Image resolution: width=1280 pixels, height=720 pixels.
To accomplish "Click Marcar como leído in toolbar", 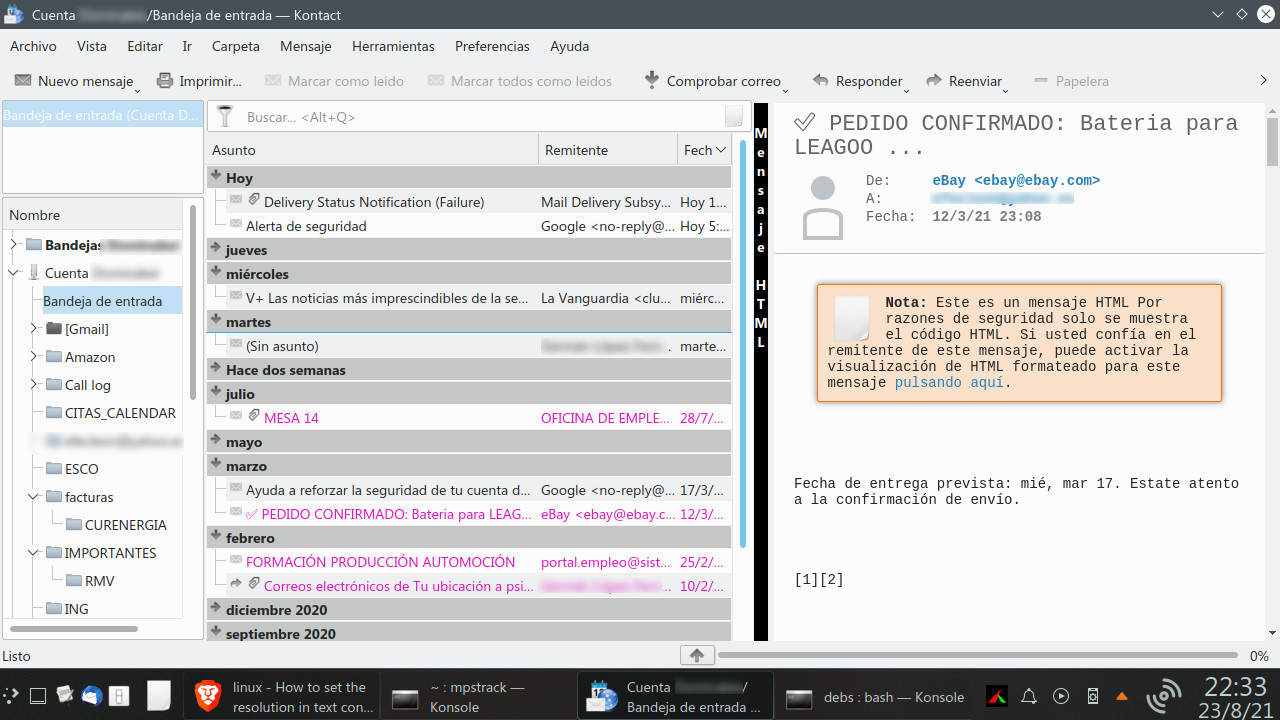I will pos(334,81).
